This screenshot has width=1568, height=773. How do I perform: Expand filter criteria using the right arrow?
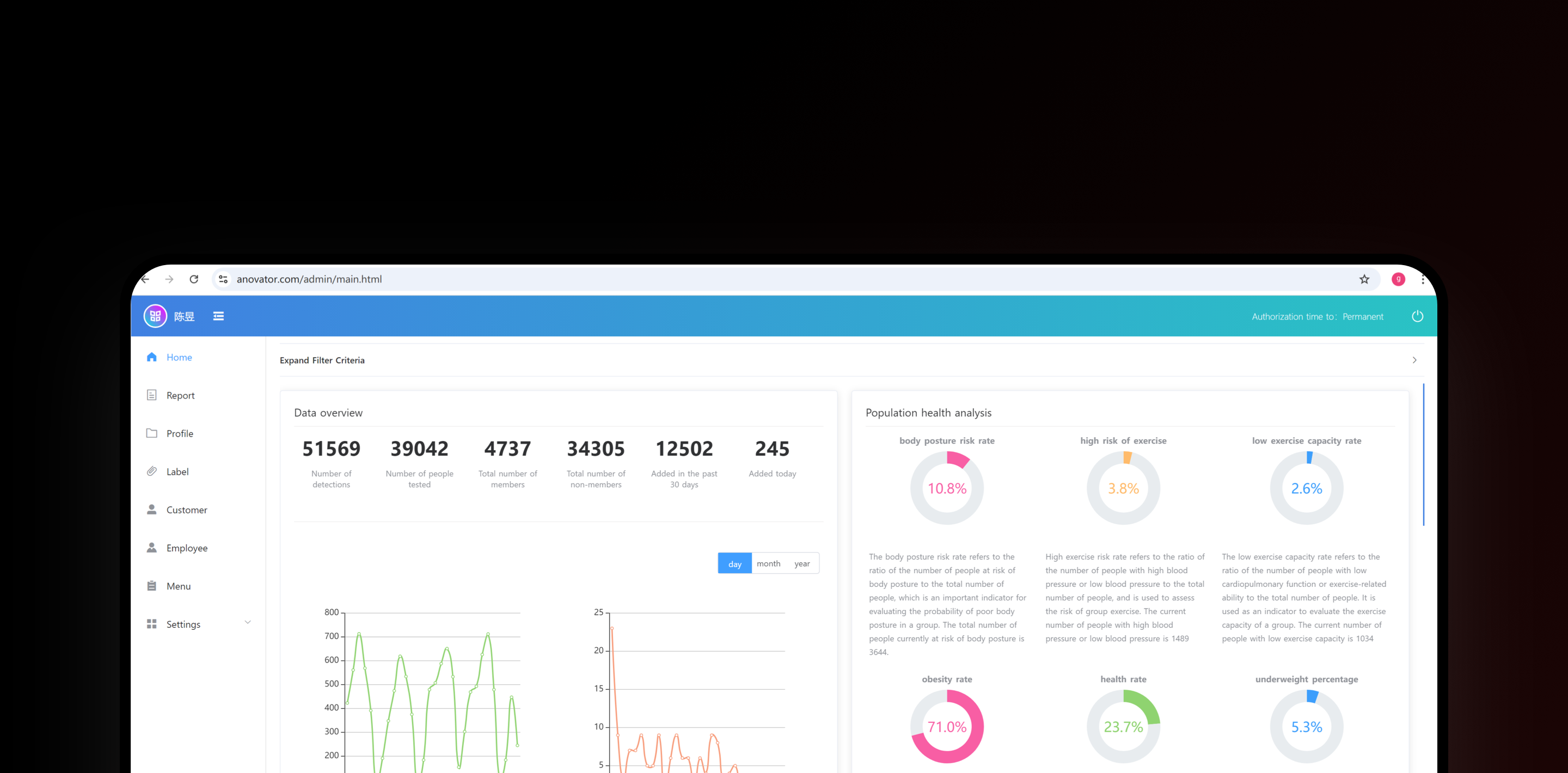tap(1415, 360)
